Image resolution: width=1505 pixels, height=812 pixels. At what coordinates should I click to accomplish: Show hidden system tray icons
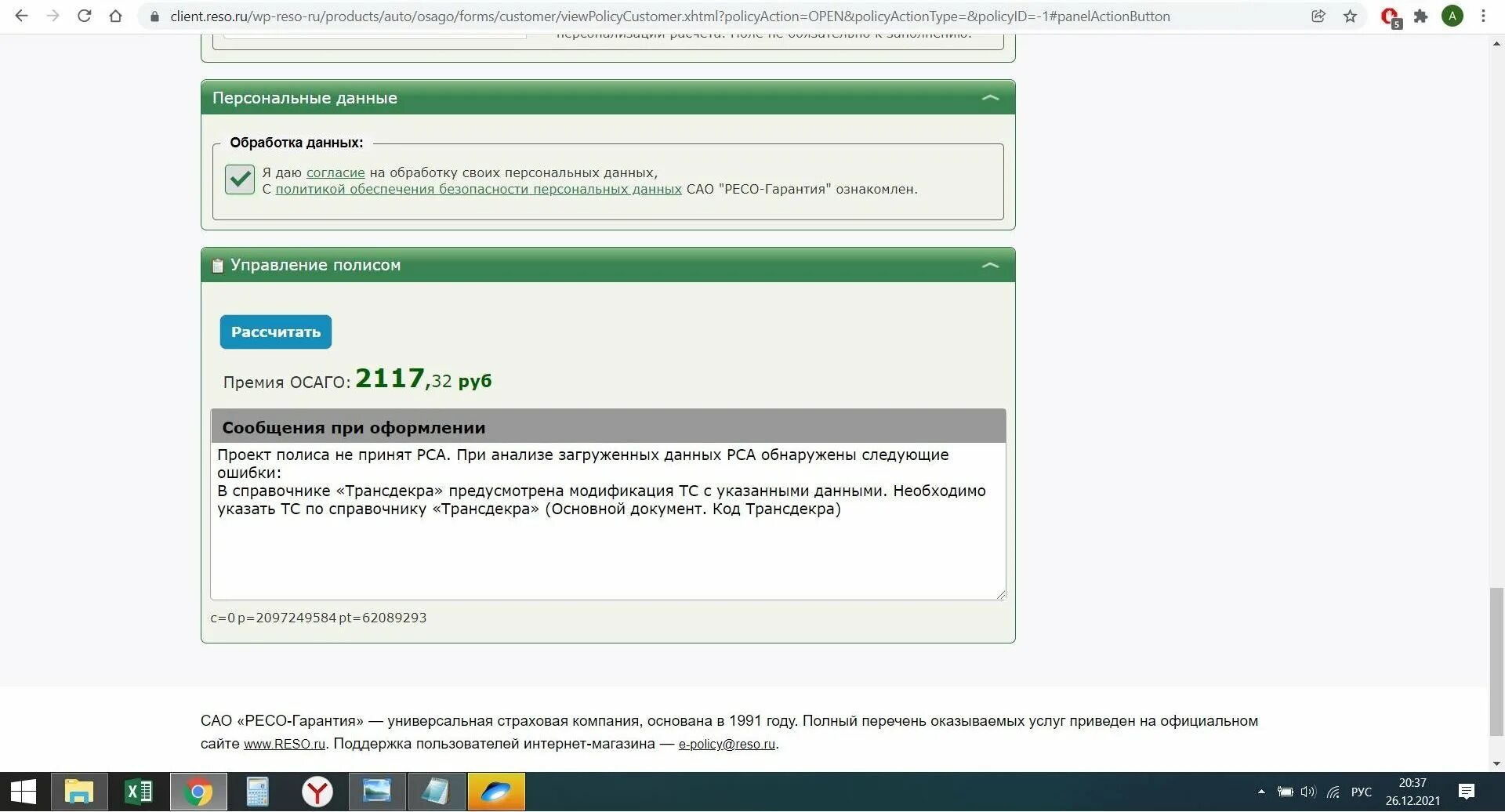click(1261, 792)
